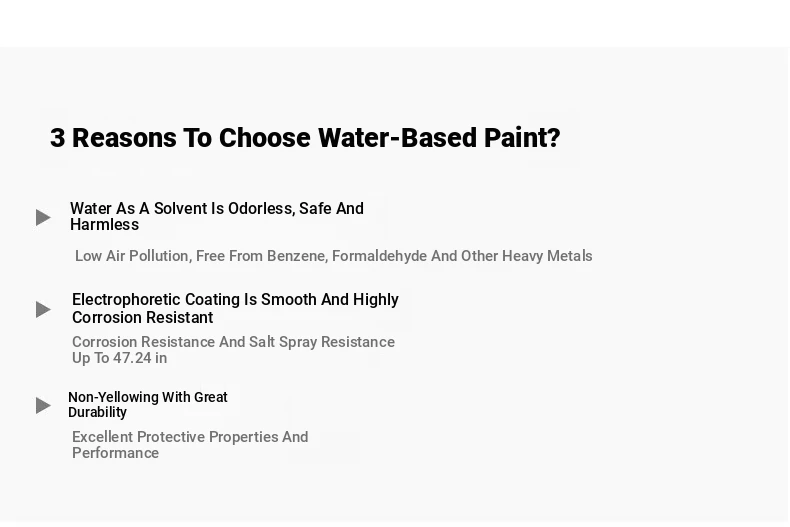
Task: Click Paint? at the title's end
Action: tap(522, 138)
